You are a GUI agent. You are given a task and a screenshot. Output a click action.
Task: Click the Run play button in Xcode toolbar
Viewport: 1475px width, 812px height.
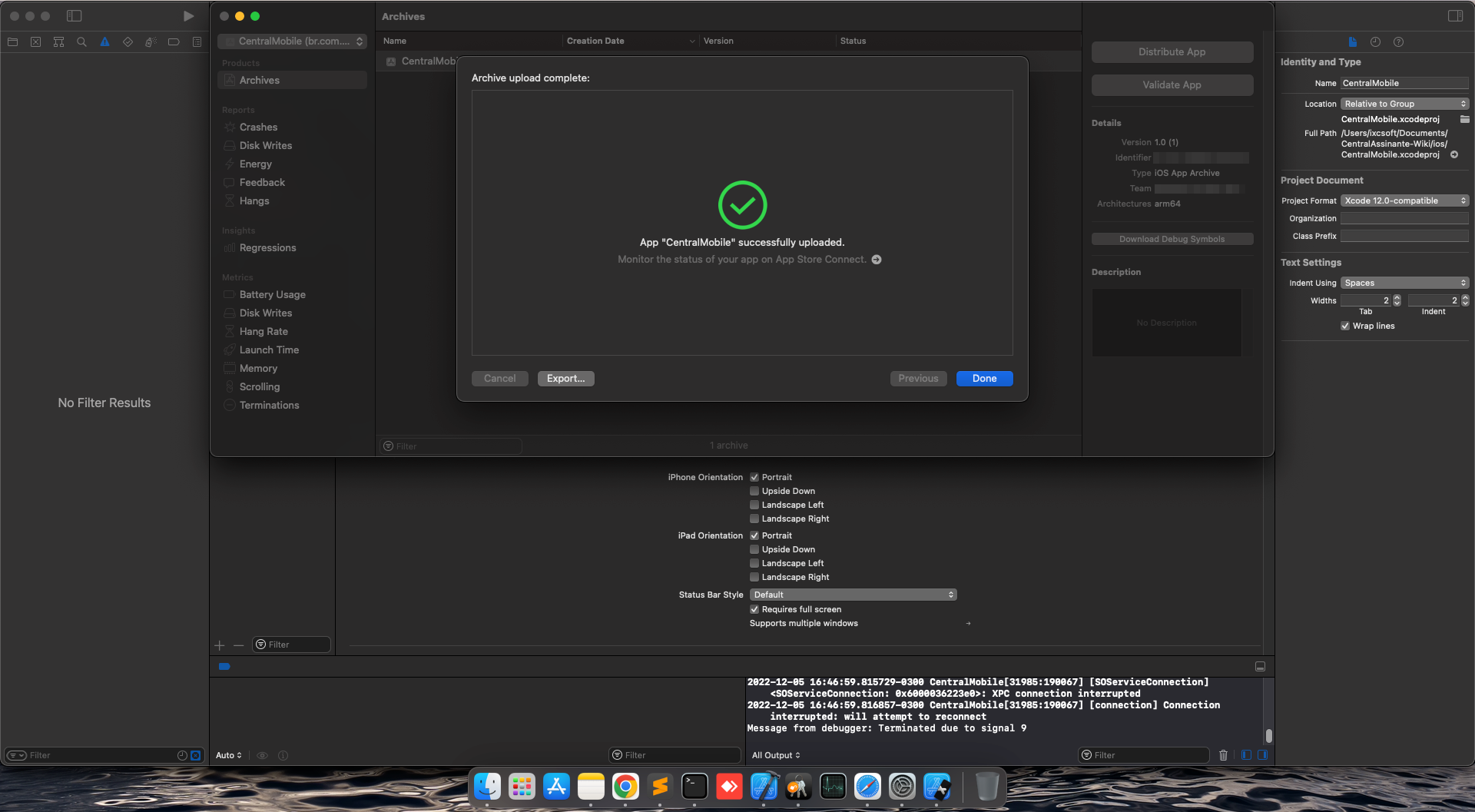click(x=188, y=16)
